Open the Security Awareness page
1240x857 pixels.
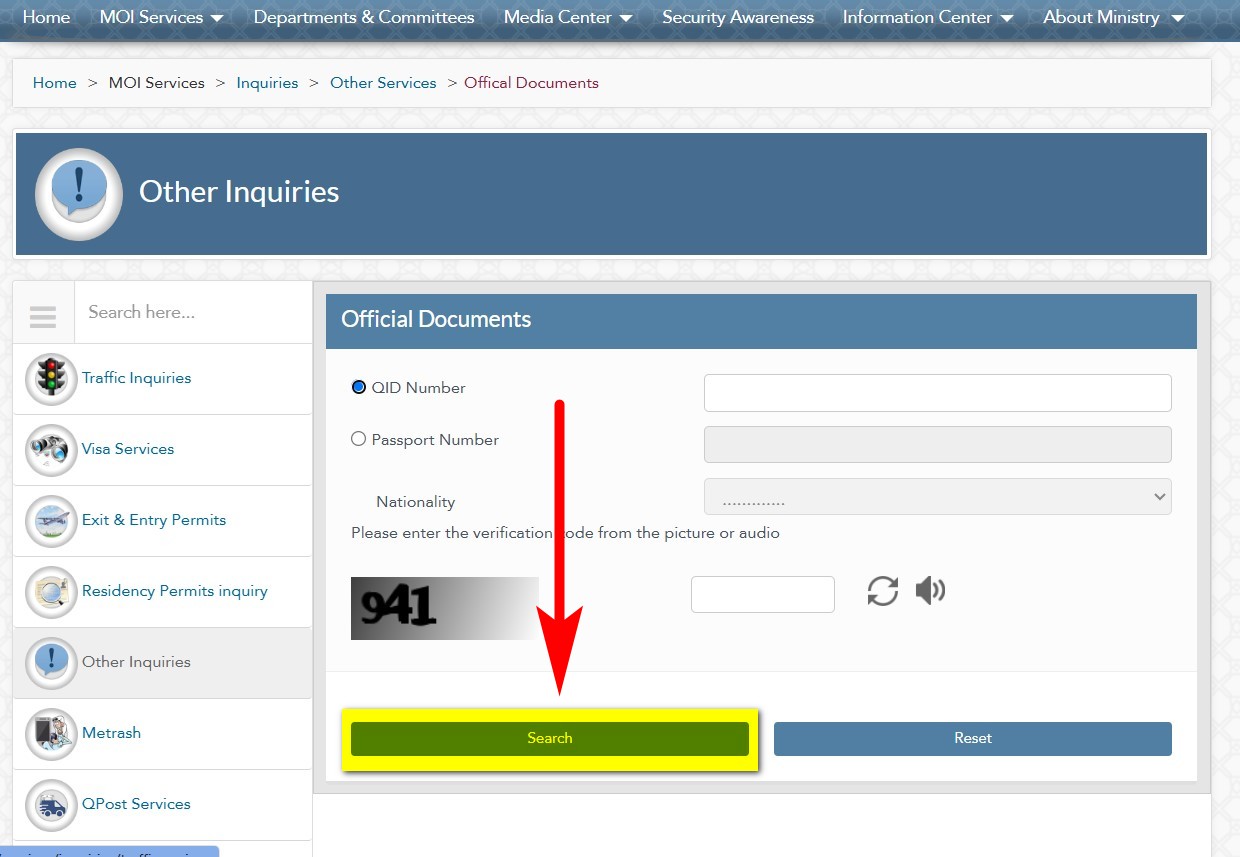click(737, 17)
